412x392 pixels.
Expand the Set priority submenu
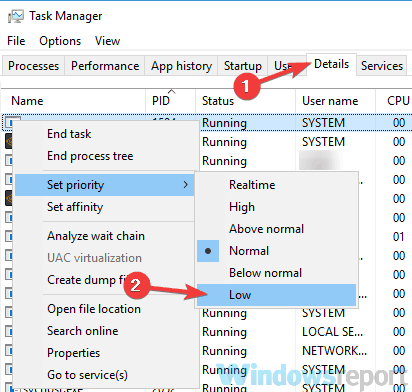click(x=105, y=185)
